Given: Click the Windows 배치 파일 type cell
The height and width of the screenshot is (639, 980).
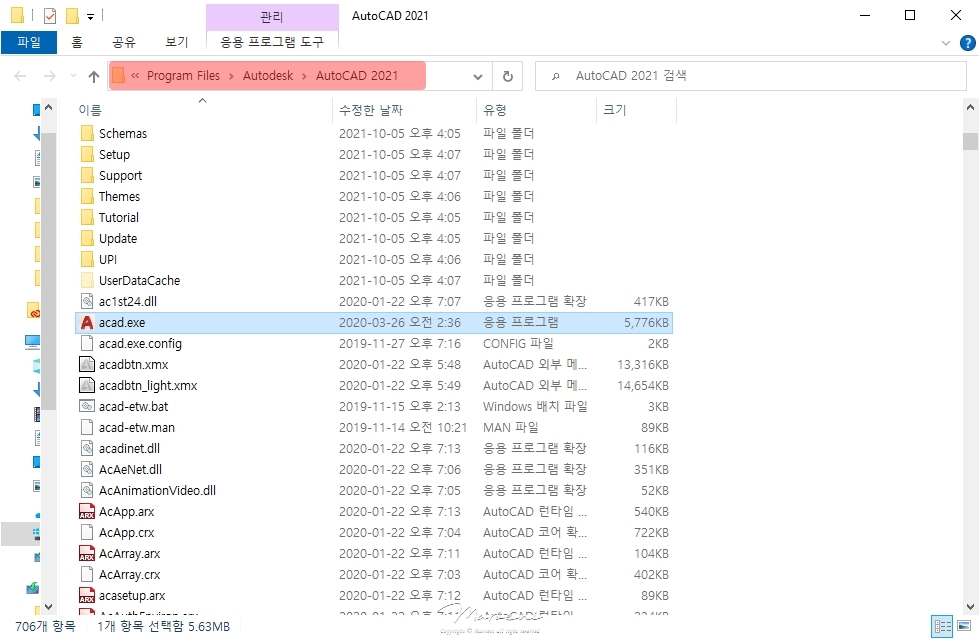Looking at the screenshot, I should pos(535,406).
